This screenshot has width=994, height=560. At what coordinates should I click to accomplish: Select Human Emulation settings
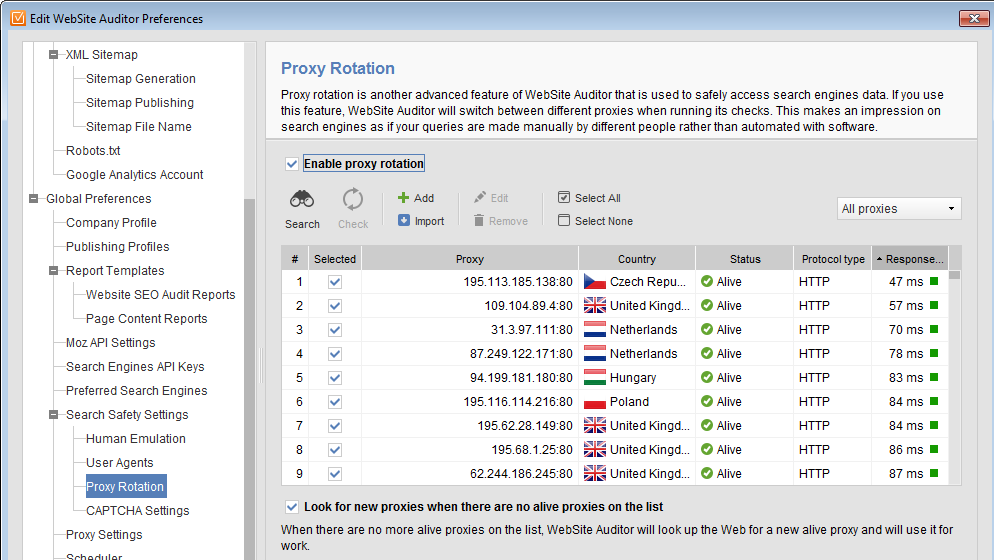tap(136, 439)
